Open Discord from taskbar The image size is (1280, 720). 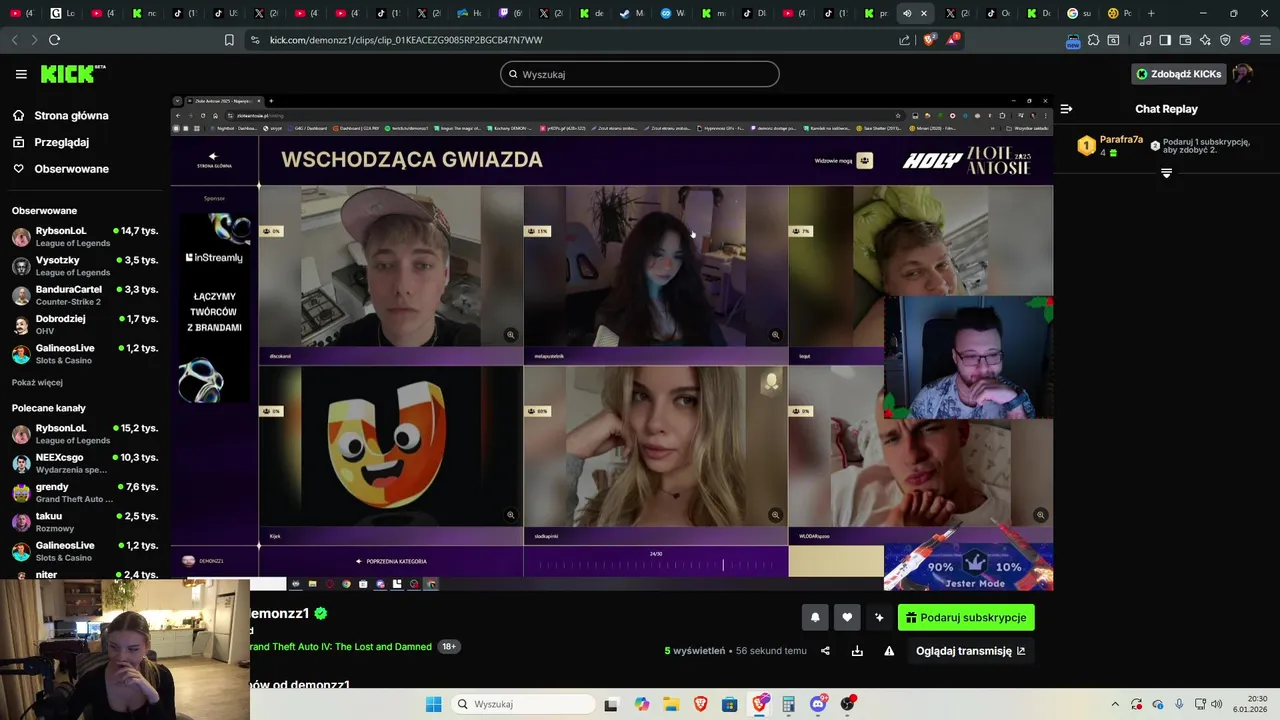pos(818,704)
